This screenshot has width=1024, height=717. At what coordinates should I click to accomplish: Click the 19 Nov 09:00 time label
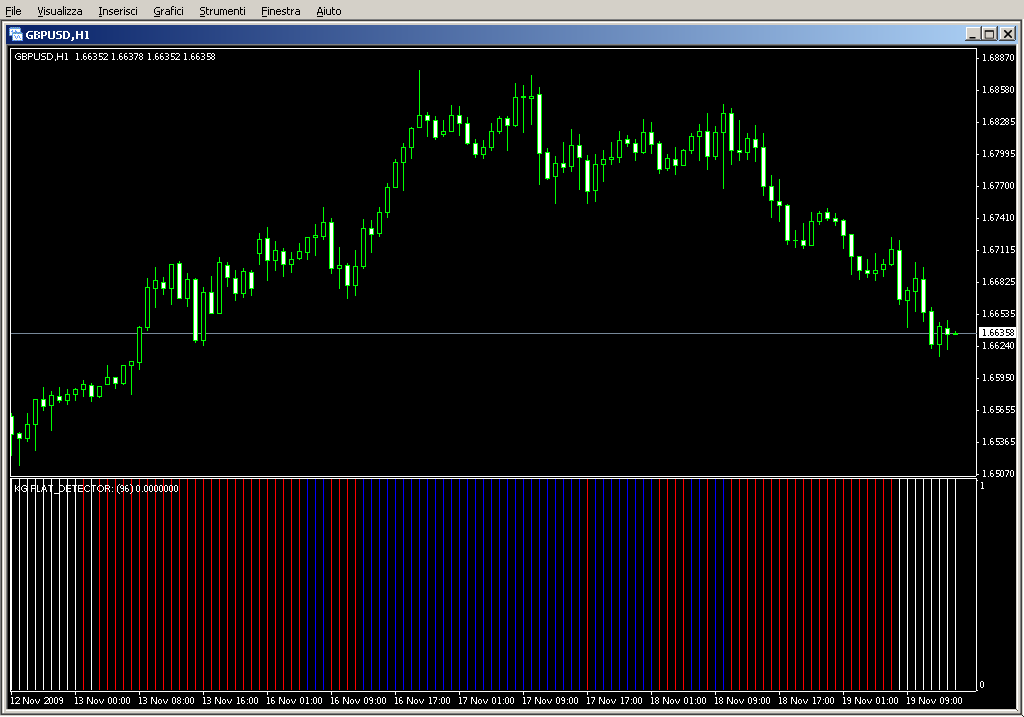[x=934, y=701]
